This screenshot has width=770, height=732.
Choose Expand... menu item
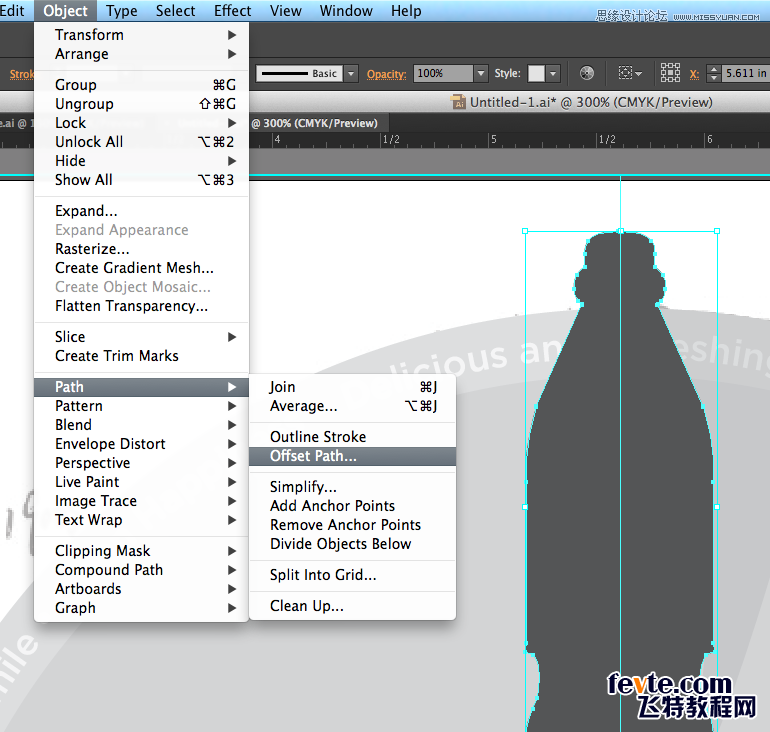coord(141,211)
